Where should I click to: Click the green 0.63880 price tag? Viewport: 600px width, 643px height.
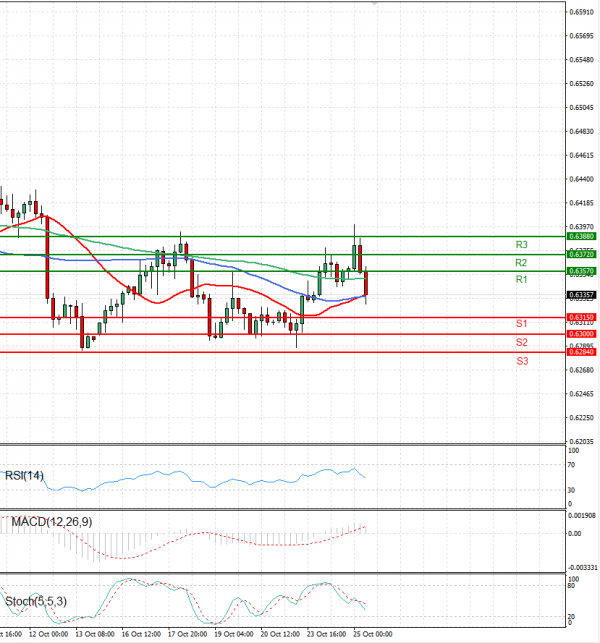[x=582, y=236]
